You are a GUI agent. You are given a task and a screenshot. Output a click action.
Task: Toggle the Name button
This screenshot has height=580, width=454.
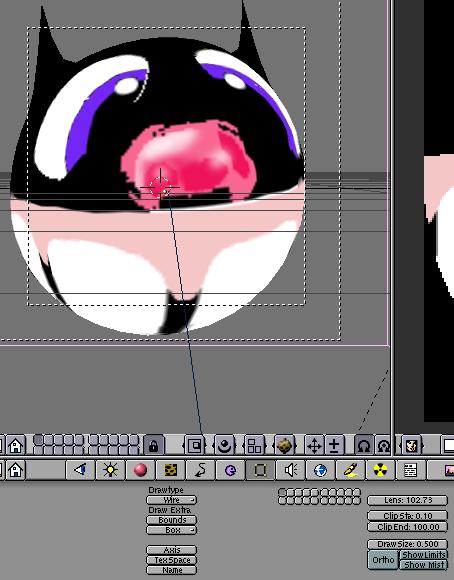tap(172, 570)
